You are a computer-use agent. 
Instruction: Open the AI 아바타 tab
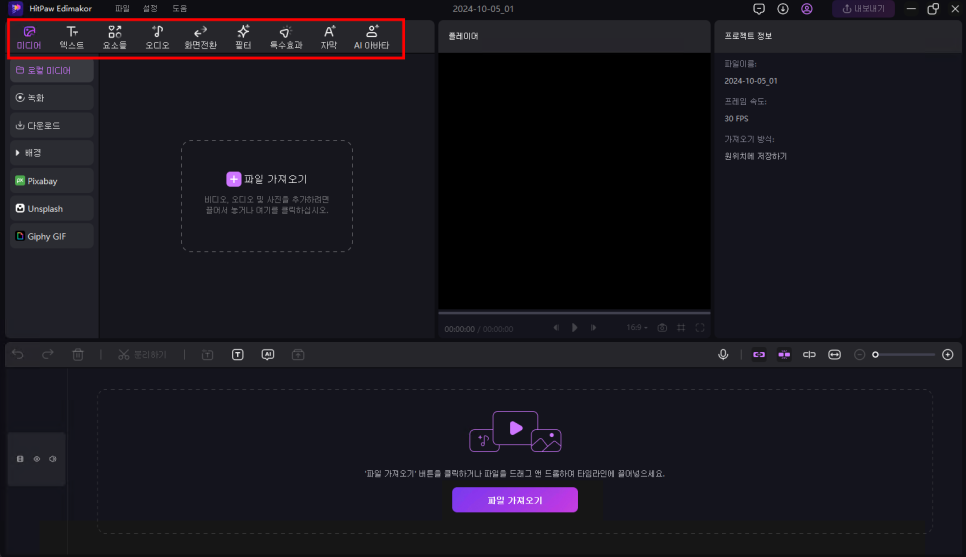point(371,38)
